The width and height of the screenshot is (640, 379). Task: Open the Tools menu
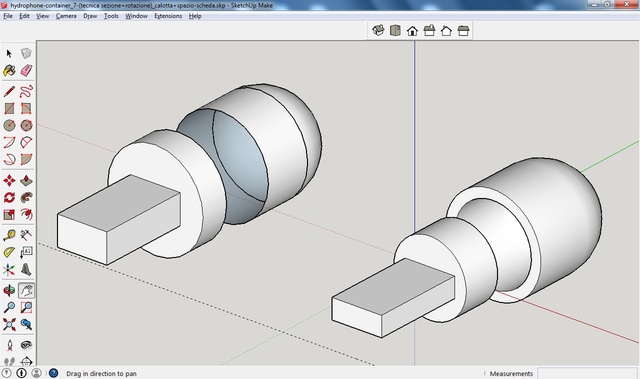(111, 16)
